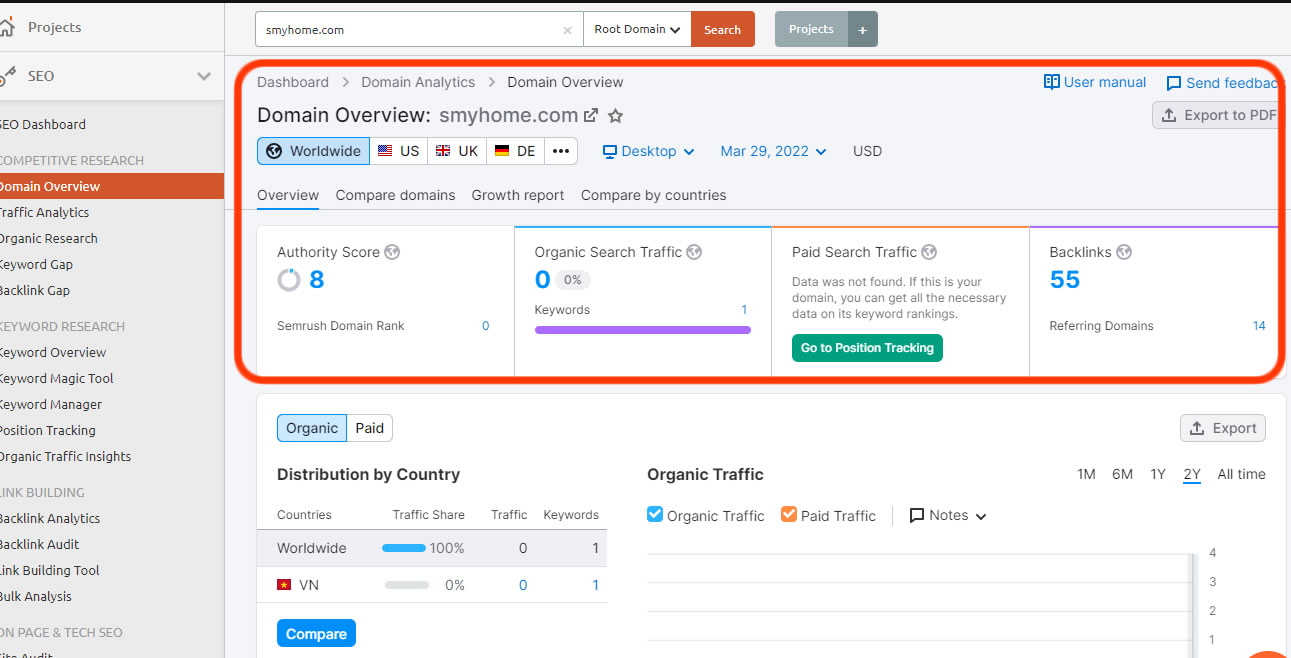The height and width of the screenshot is (658, 1291).
Task: Click the DE flag icon in the database selector
Action: tap(501, 151)
